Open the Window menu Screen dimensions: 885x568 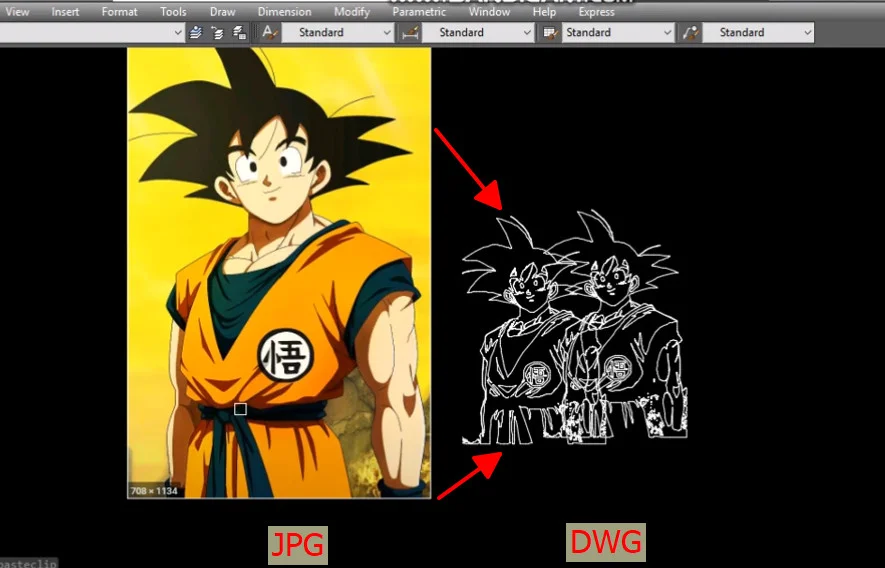(x=489, y=11)
